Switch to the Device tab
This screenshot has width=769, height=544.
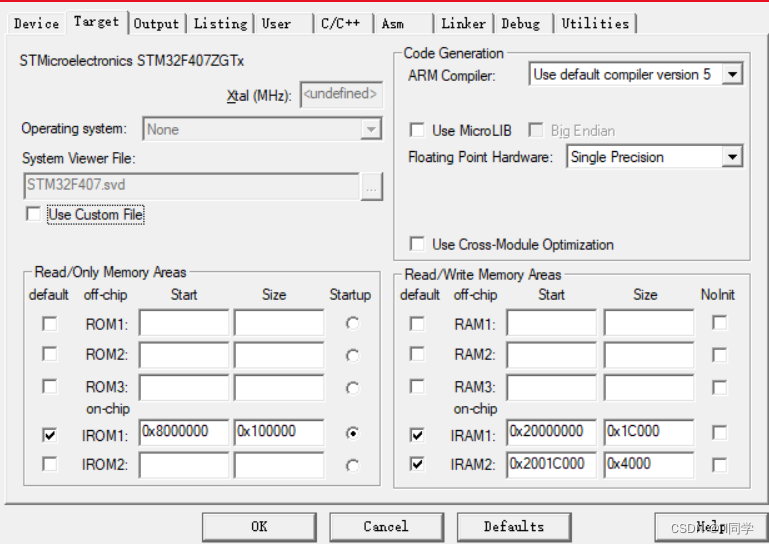pyautogui.click(x=37, y=24)
